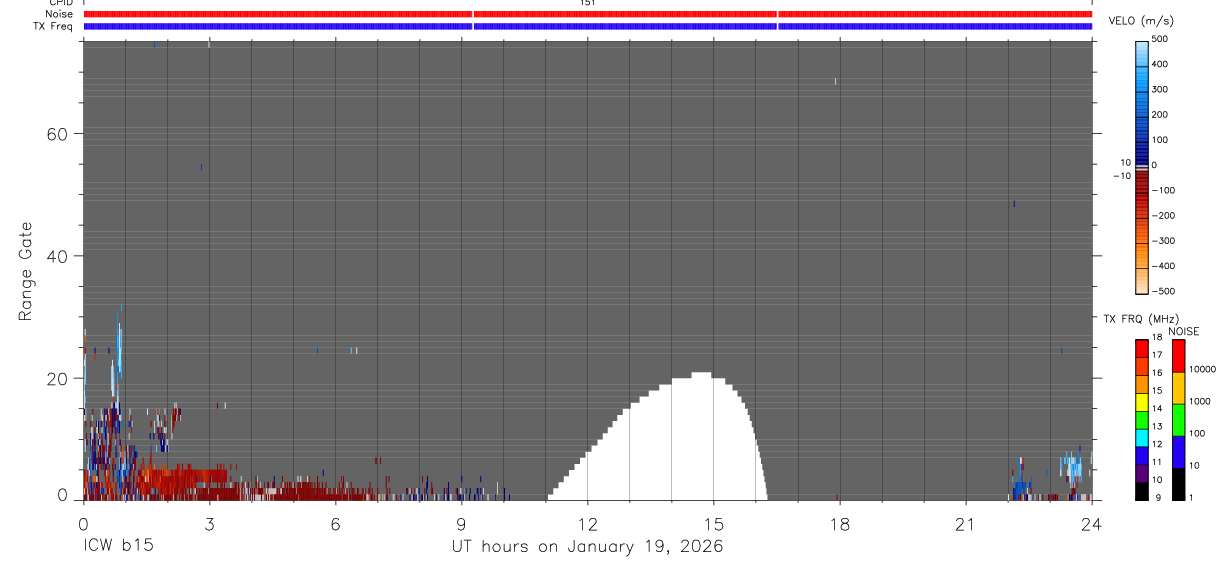This screenshot has width=1228, height=567.
Task: Click the "13" label in TX FRQ legend
Action: 1157,426
